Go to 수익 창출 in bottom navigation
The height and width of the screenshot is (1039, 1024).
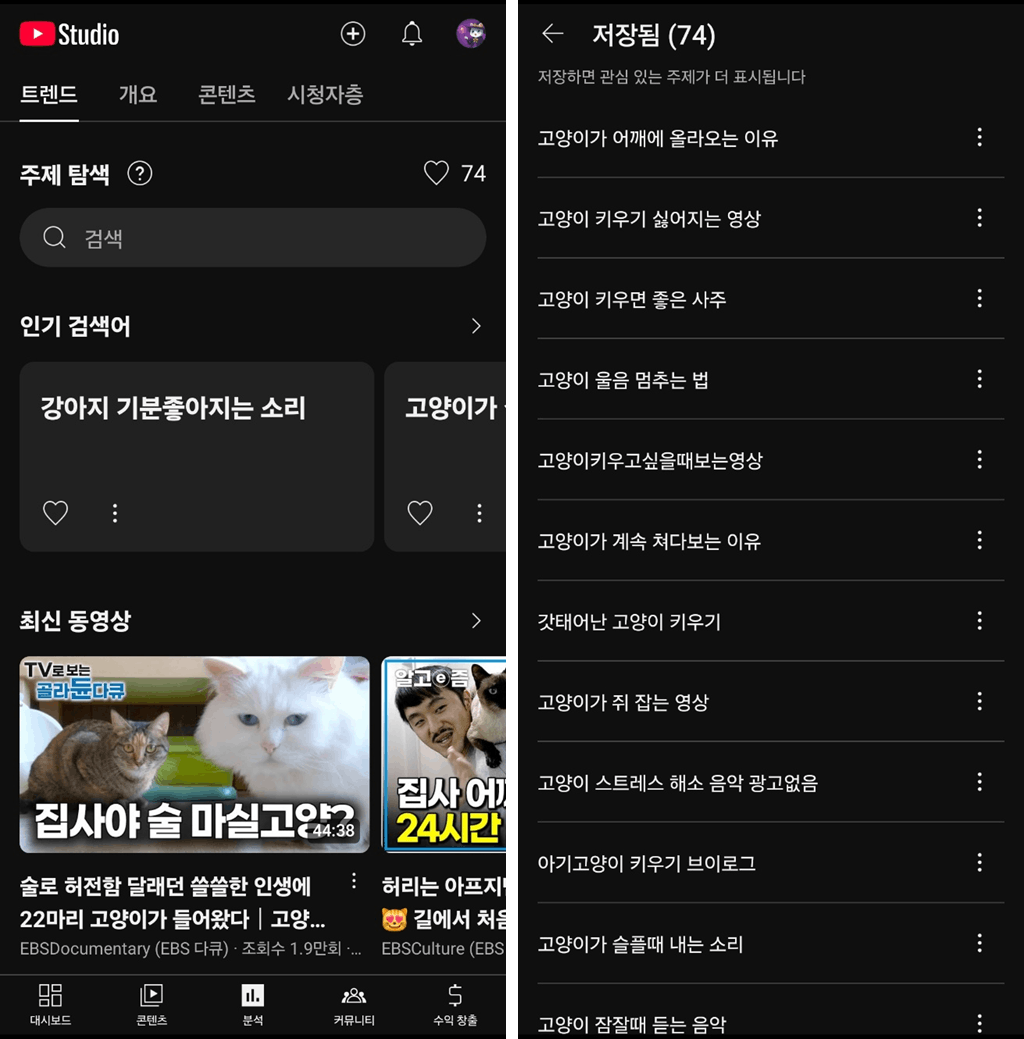[x=455, y=1005]
